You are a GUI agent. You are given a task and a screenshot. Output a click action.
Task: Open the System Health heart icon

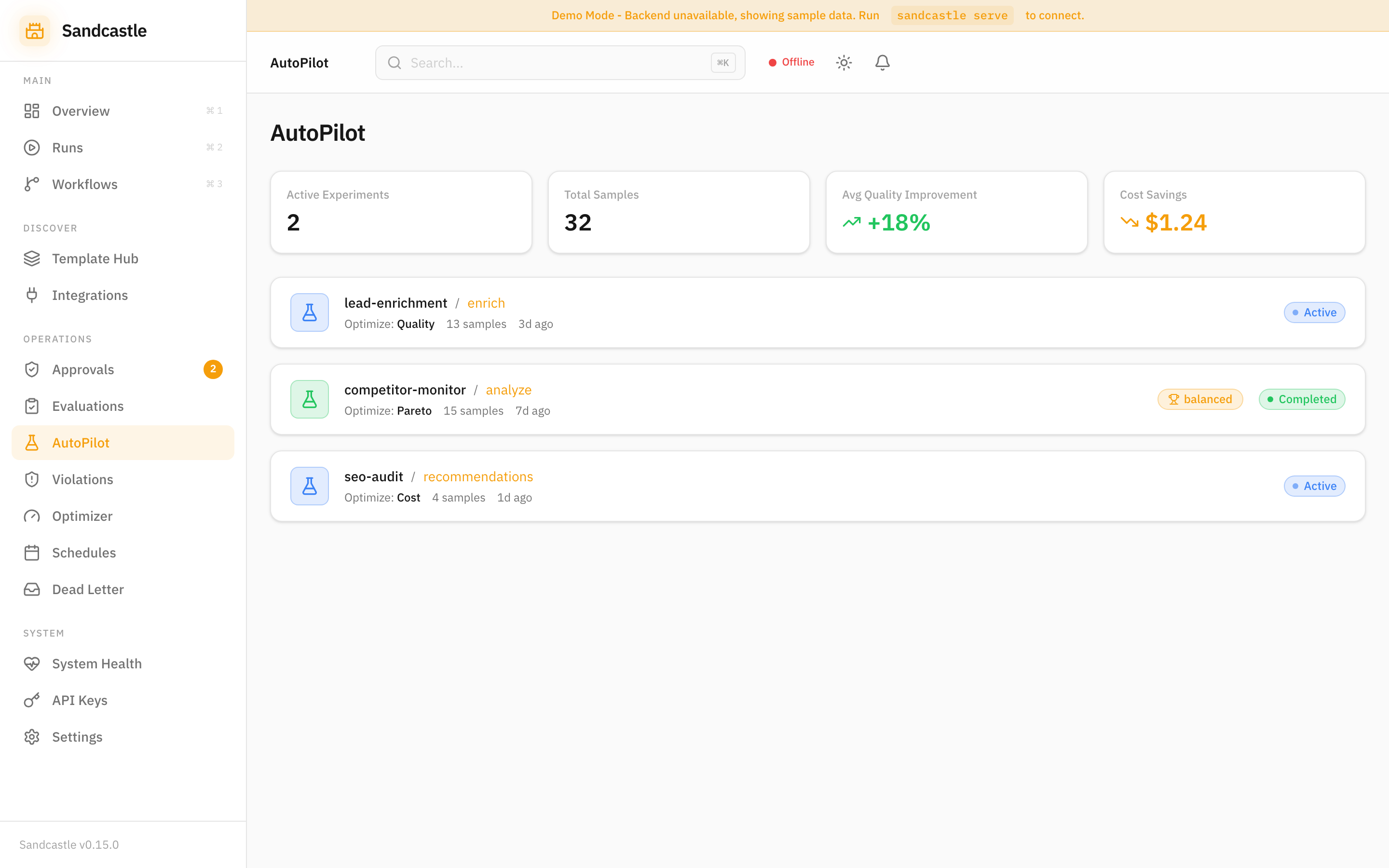pos(31,663)
